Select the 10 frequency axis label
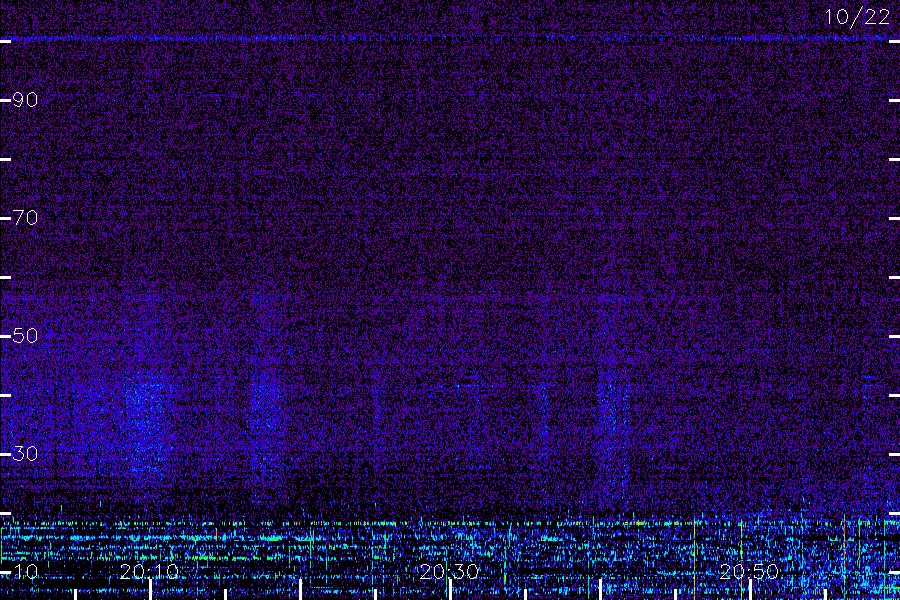The image size is (900, 600). point(25,571)
